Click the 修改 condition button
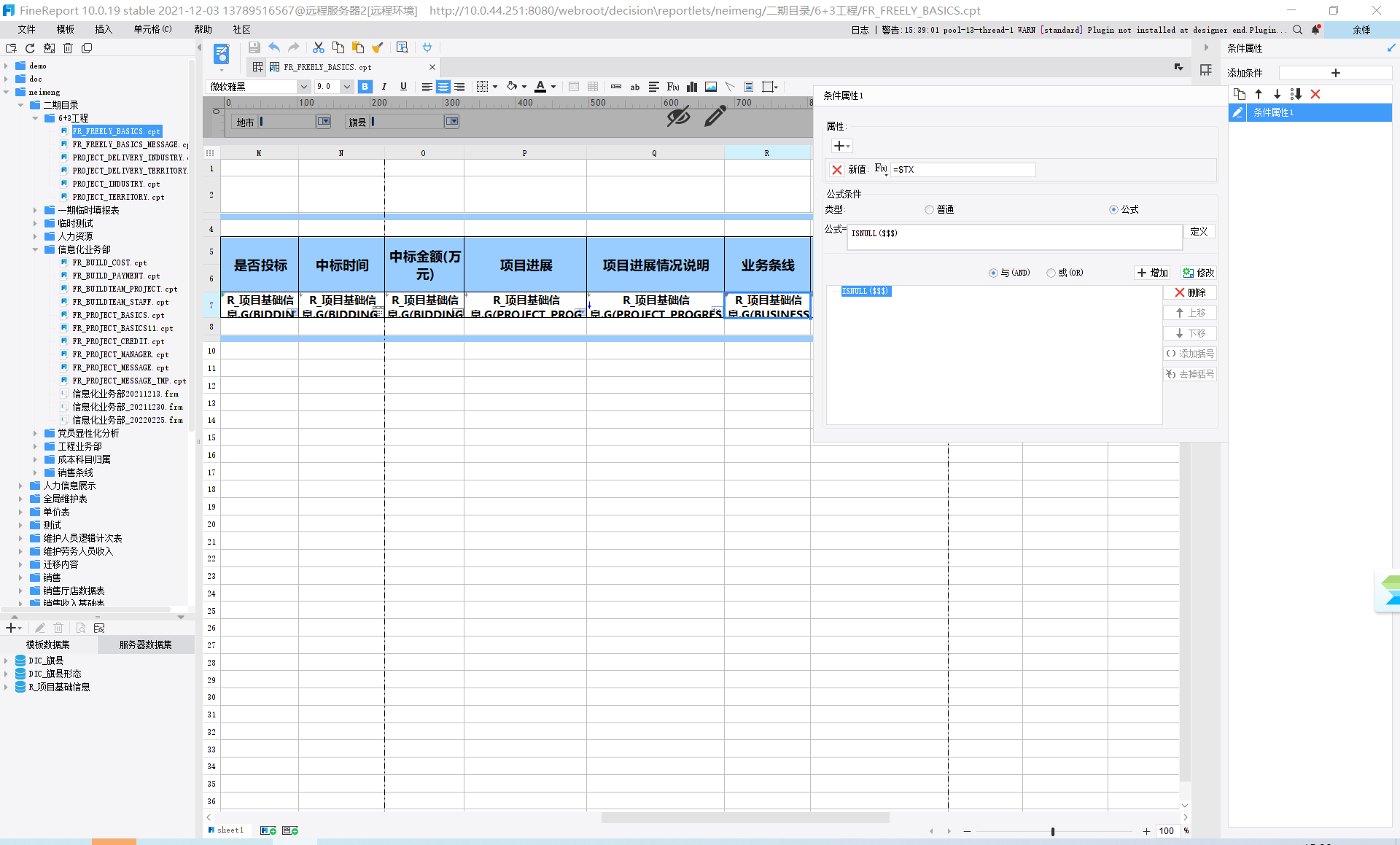The image size is (1400, 845). point(1199,273)
